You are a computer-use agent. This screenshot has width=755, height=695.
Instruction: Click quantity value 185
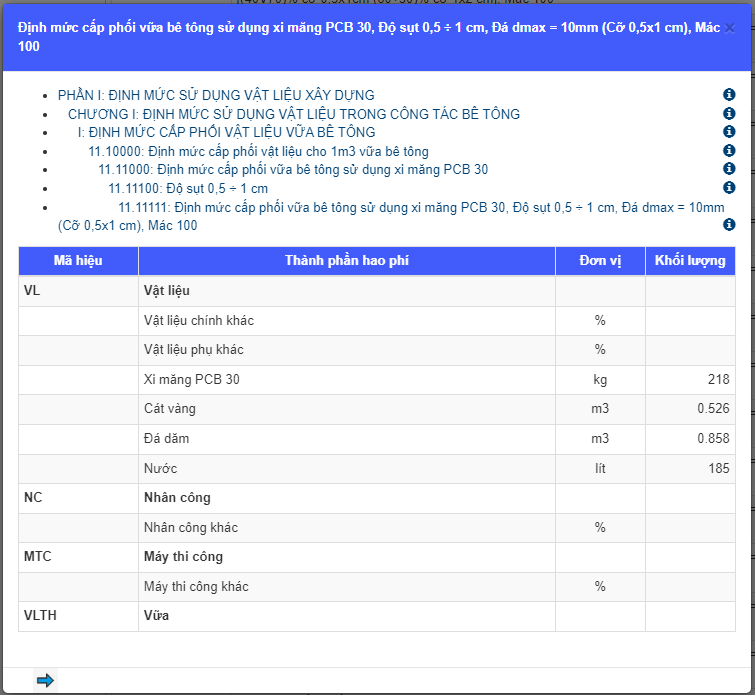[x=718, y=468]
